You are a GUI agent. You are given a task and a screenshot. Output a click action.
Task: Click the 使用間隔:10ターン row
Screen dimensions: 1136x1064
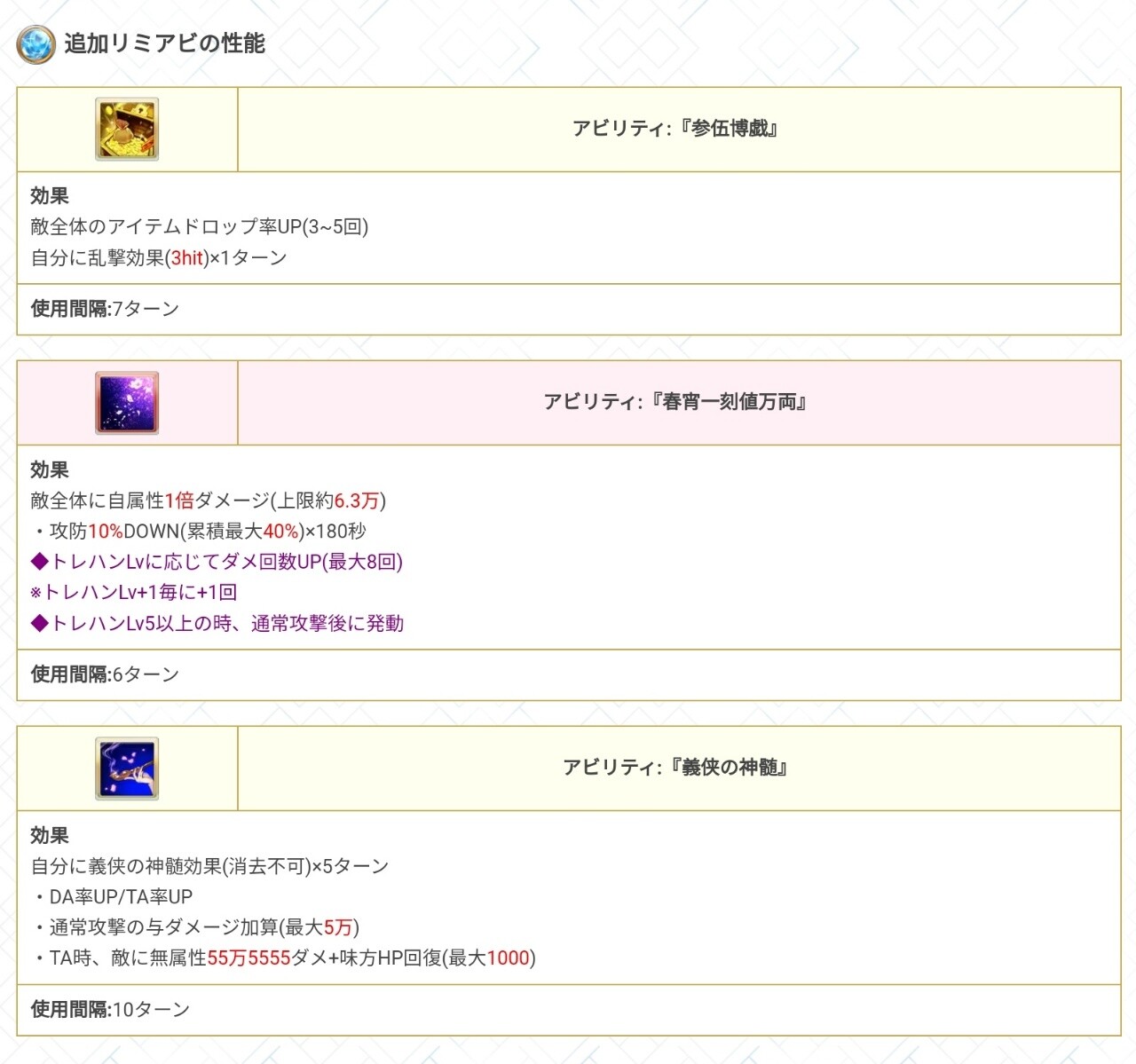click(110, 1009)
